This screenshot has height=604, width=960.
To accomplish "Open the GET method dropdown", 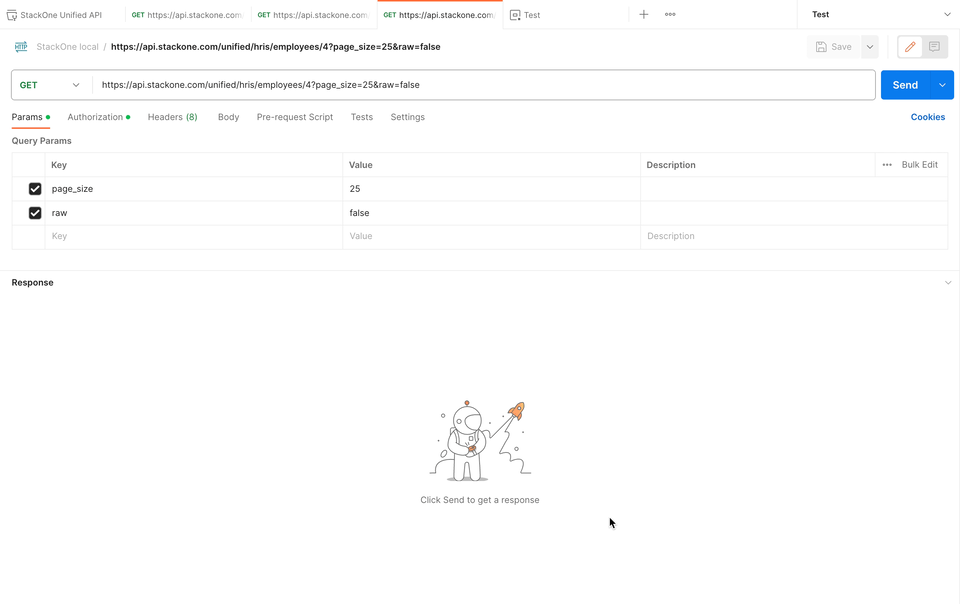I will click(51, 85).
